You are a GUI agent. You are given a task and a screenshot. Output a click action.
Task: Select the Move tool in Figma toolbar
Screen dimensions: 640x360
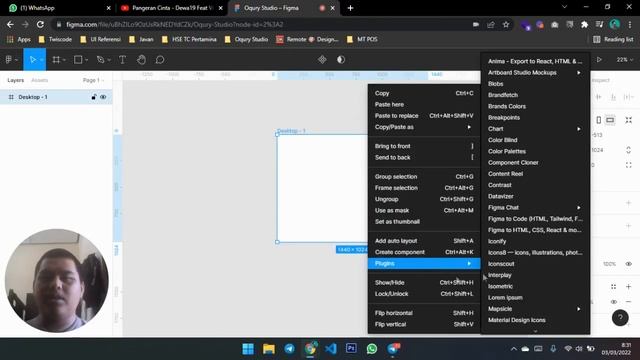33,60
